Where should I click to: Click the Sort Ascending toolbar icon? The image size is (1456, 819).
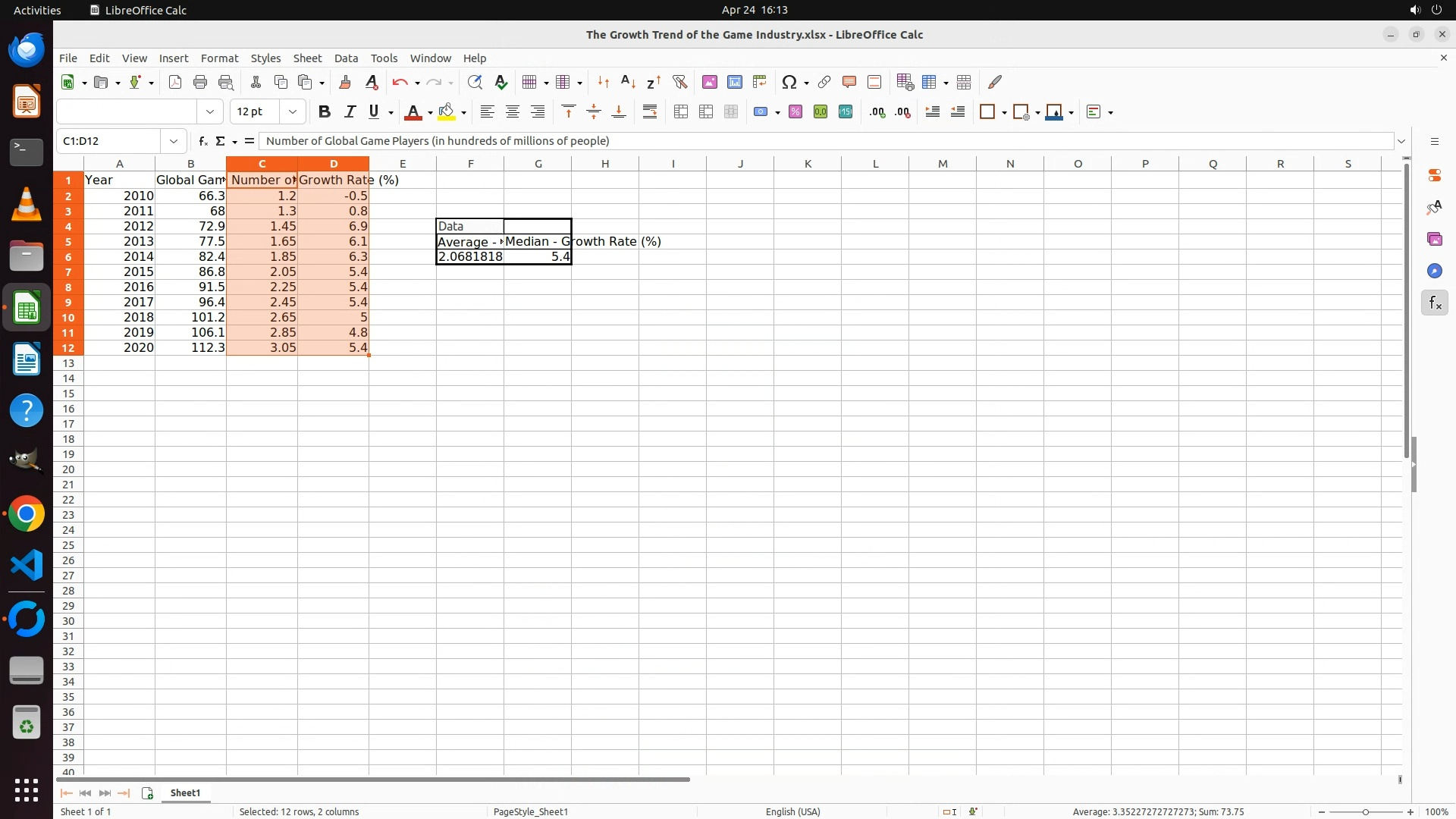coord(628,82)
